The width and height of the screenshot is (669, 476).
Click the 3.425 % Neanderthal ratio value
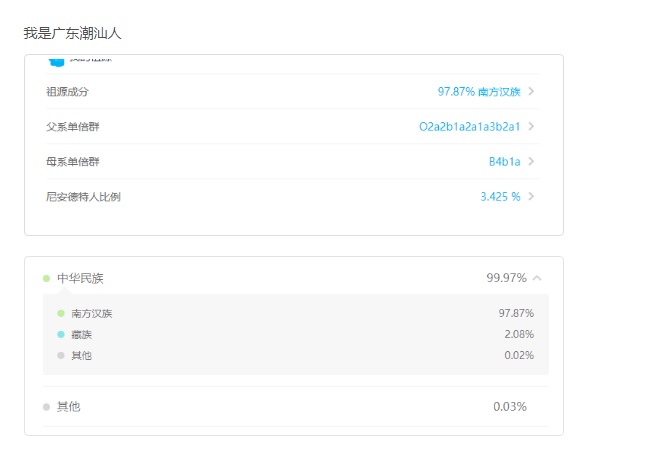coord(500,197)
